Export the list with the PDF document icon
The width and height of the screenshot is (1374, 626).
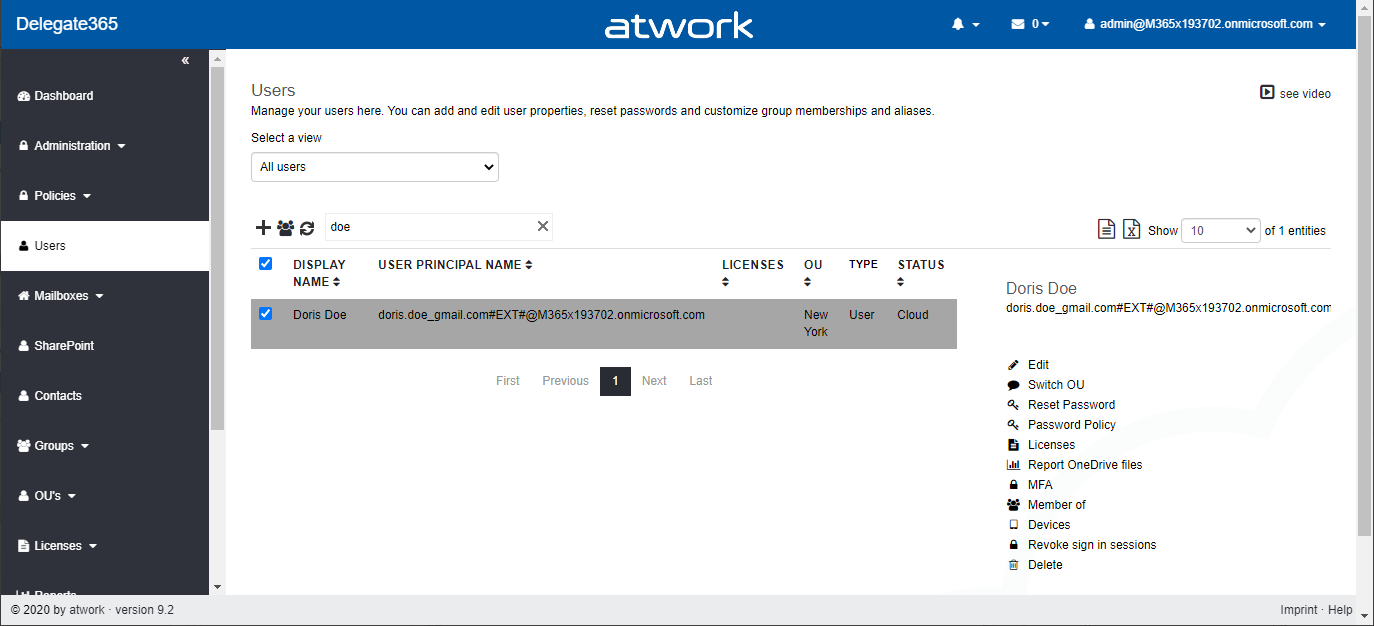point(1106,229)
